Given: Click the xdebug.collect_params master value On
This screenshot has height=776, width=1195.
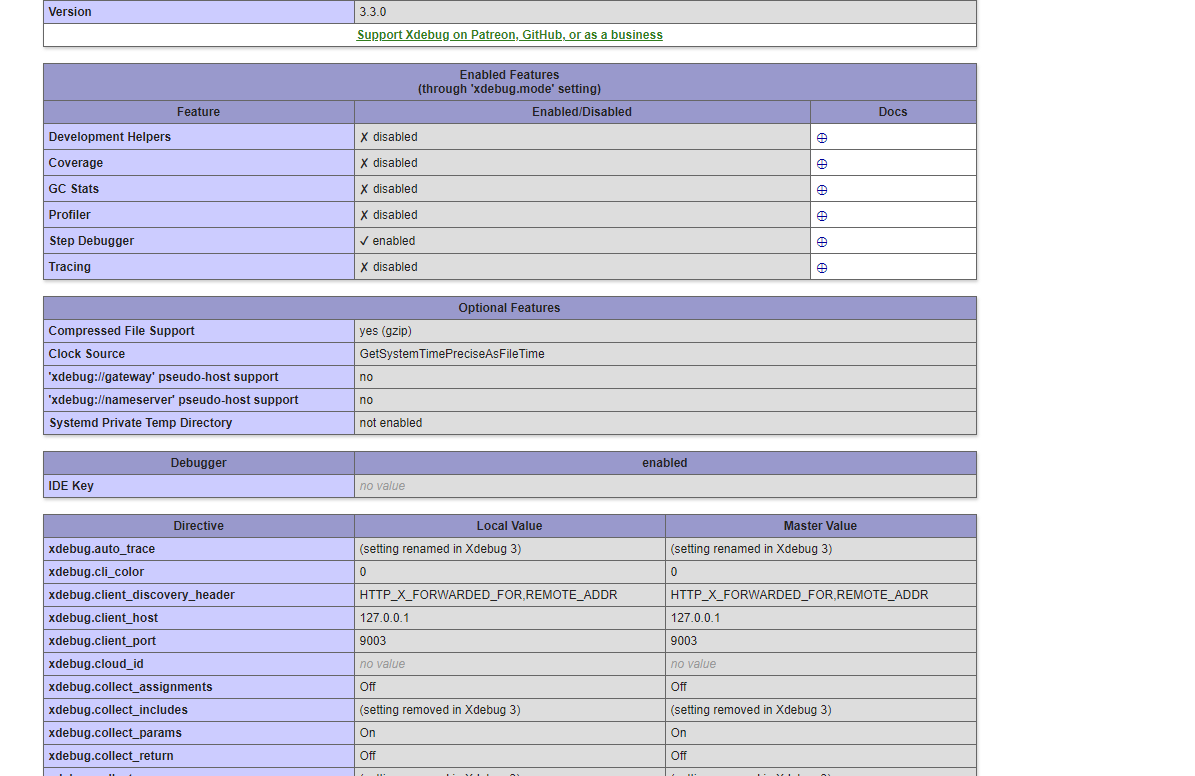Looking at the screenshot, I should (679, 733).
